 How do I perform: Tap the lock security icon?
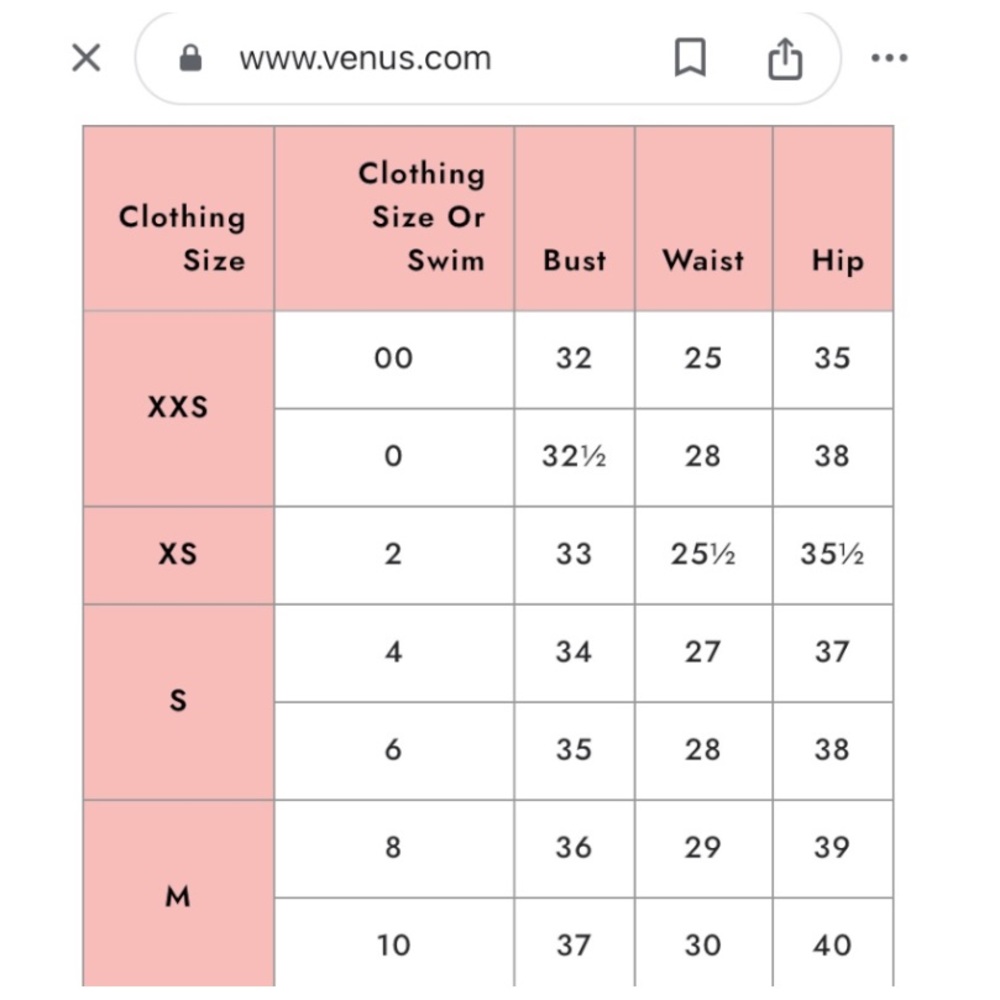point(190,58)
